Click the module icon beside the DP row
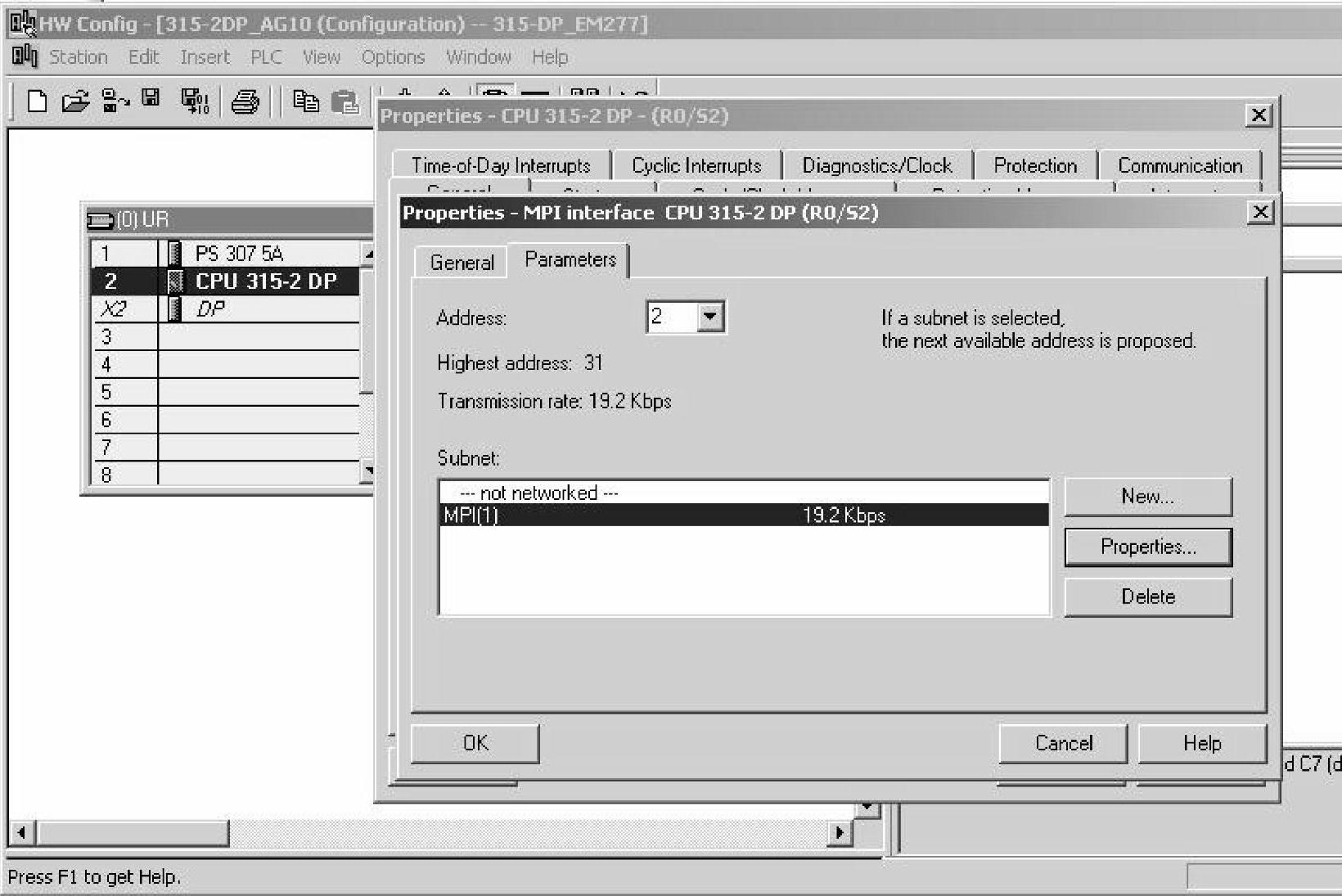Viewport: 1342px width, 896px height. [173, 309]
